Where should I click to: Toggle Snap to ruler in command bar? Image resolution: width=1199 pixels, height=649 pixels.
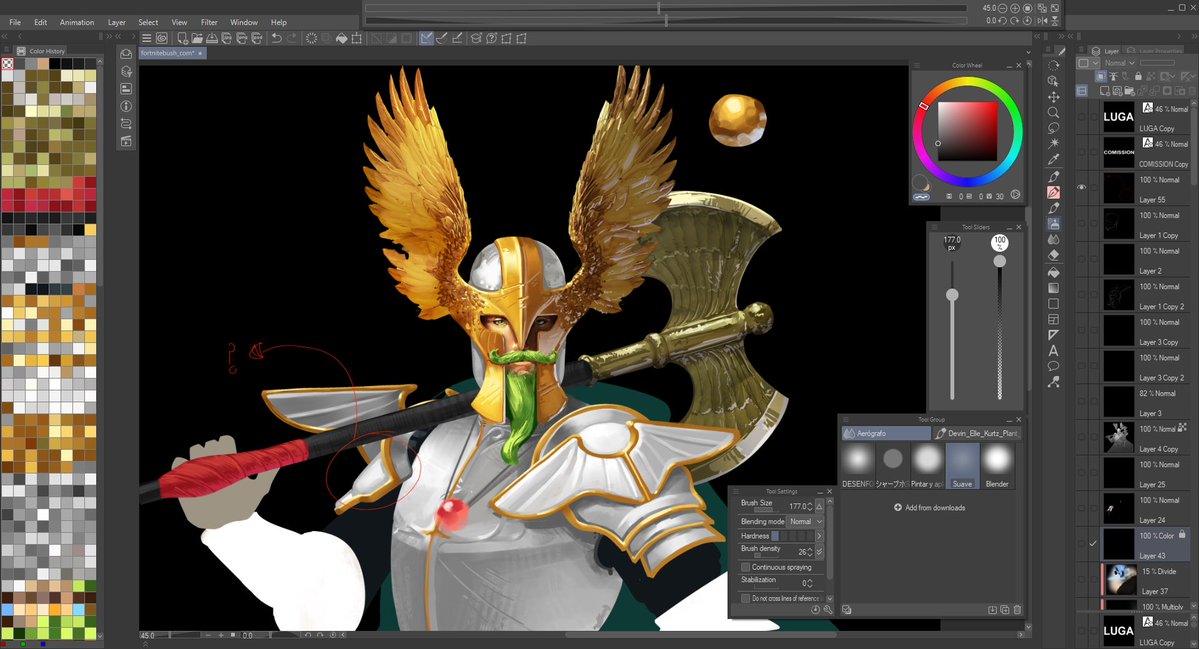(427, 38)
